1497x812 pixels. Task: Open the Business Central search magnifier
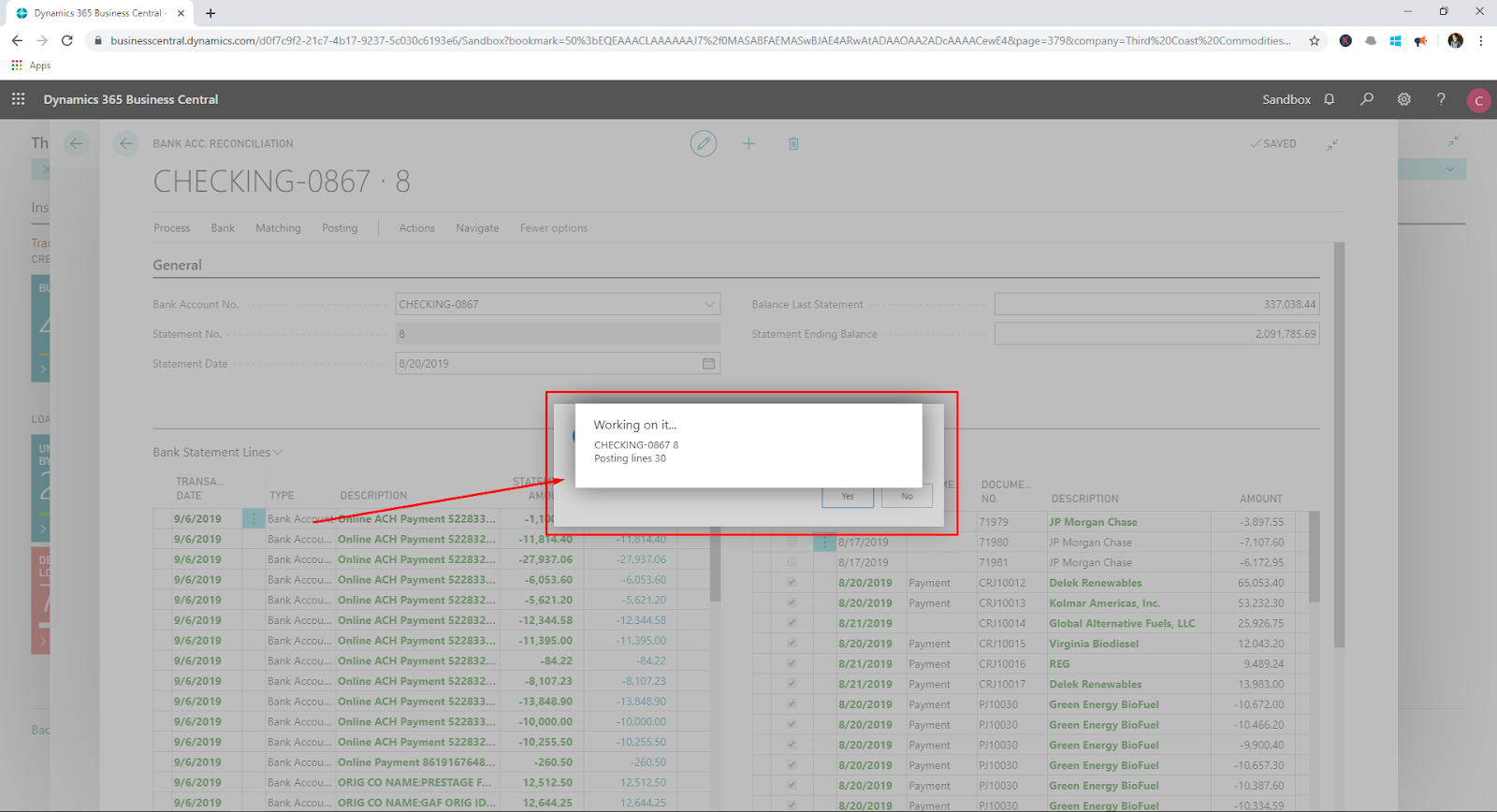pos(1367,99)
